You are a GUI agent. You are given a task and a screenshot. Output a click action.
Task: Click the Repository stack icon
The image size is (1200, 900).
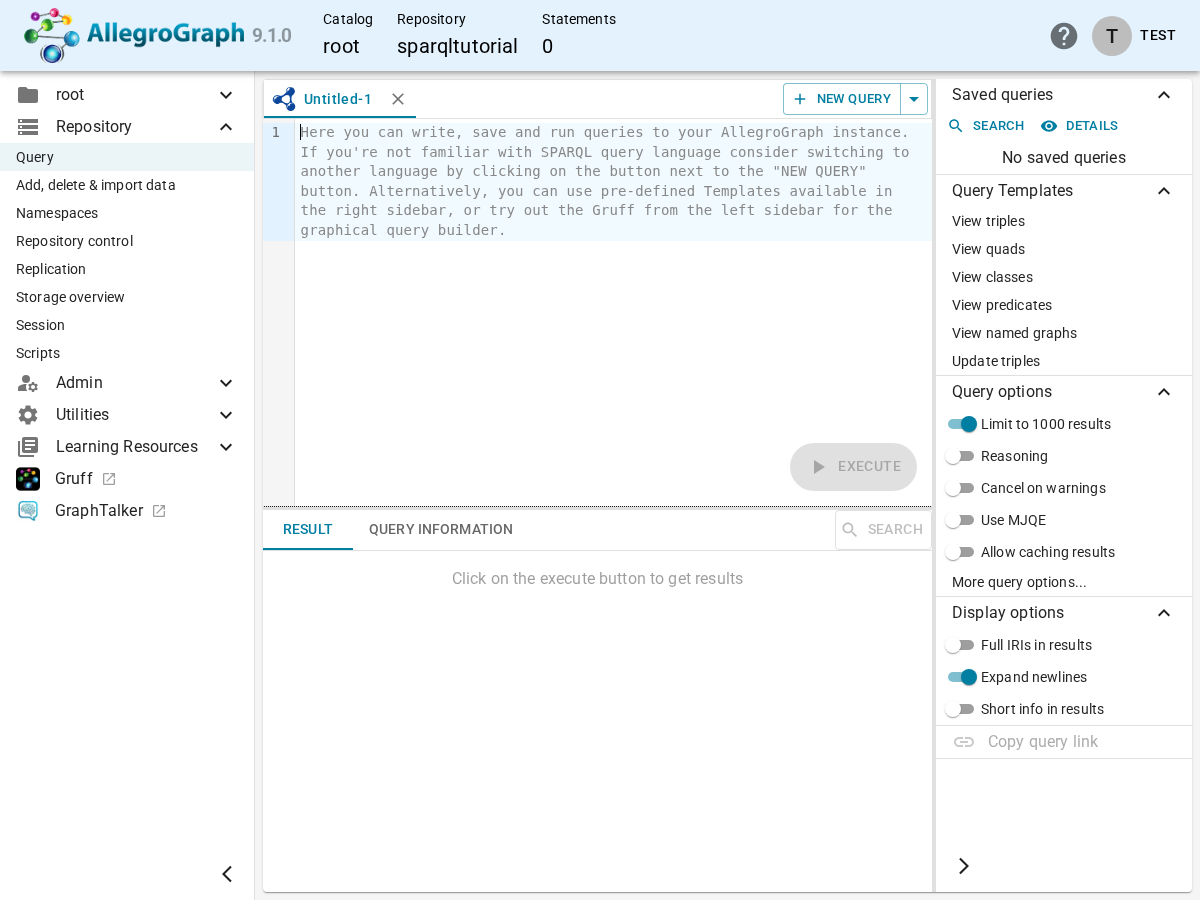point(28,127)
